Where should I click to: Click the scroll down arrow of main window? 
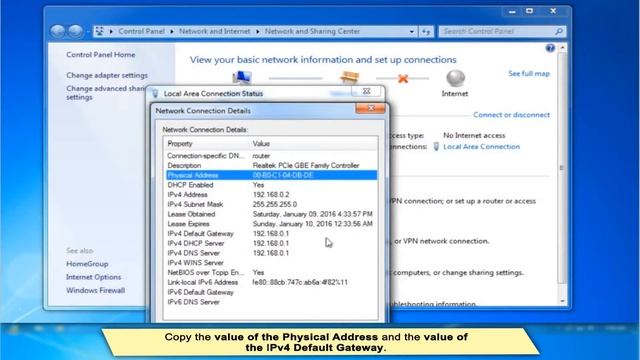(x=562, y=301)
